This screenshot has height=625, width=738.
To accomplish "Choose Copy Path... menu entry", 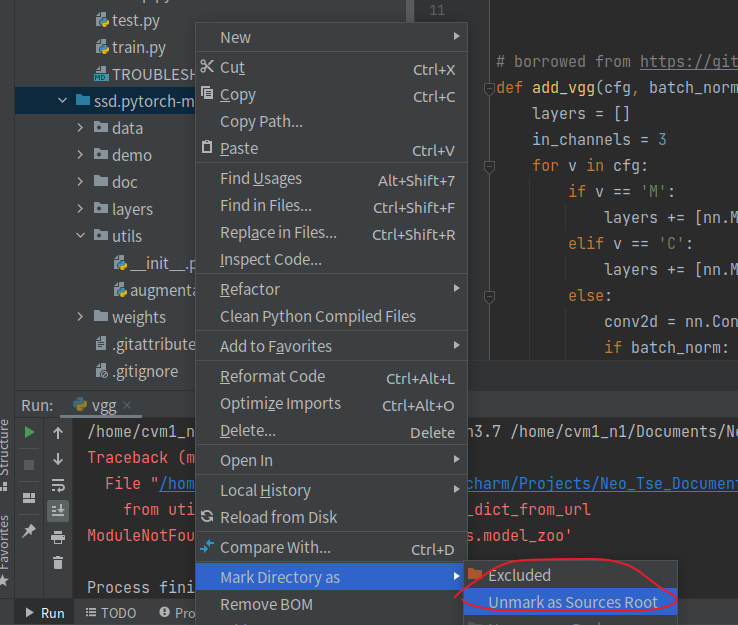I will click(331, 121).
